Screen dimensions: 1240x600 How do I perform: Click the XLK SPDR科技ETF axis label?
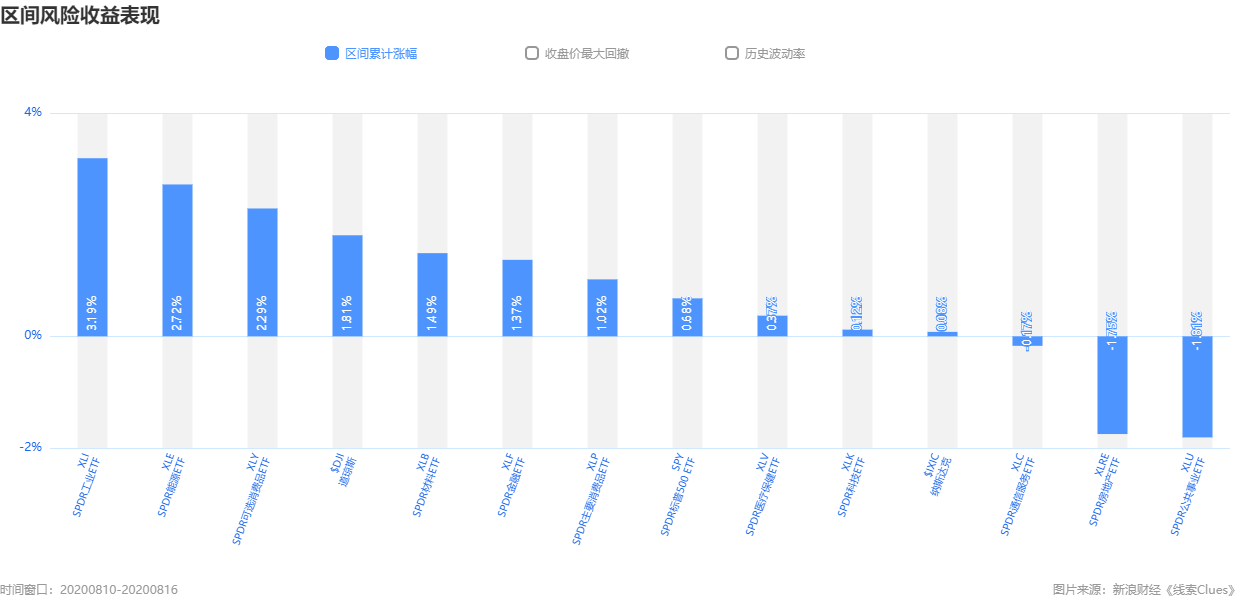pyautogui.click(x=852, y=485)
